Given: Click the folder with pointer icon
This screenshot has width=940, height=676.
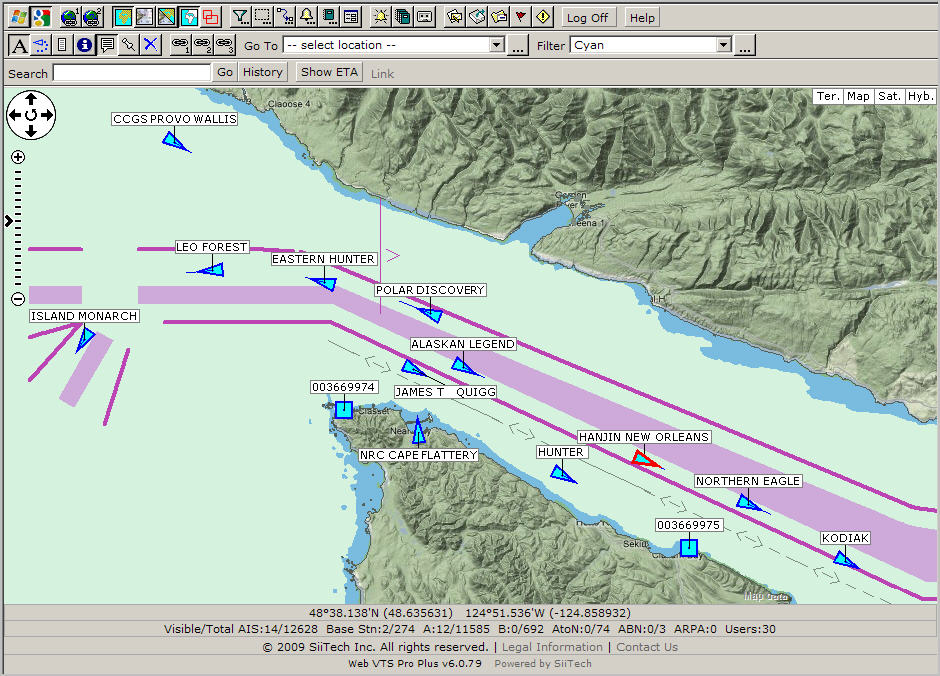Looking at the screenshot, I should [x=455, y=17].
